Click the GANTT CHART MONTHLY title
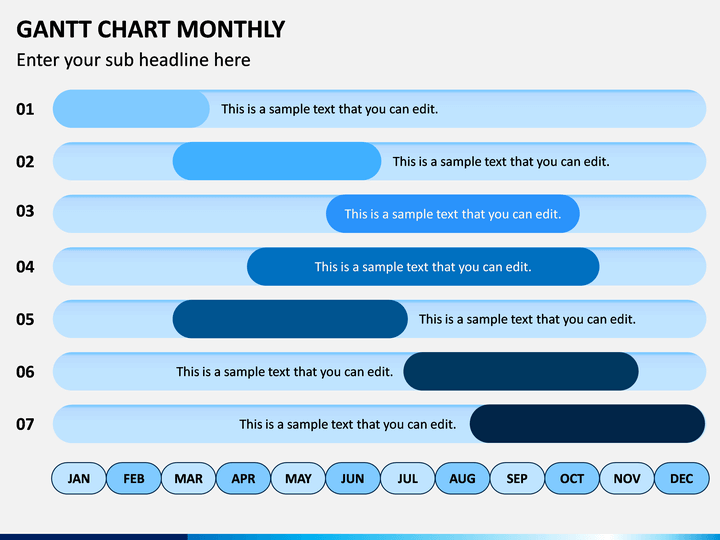Screen dimensions: 720x540 (151, 29)
